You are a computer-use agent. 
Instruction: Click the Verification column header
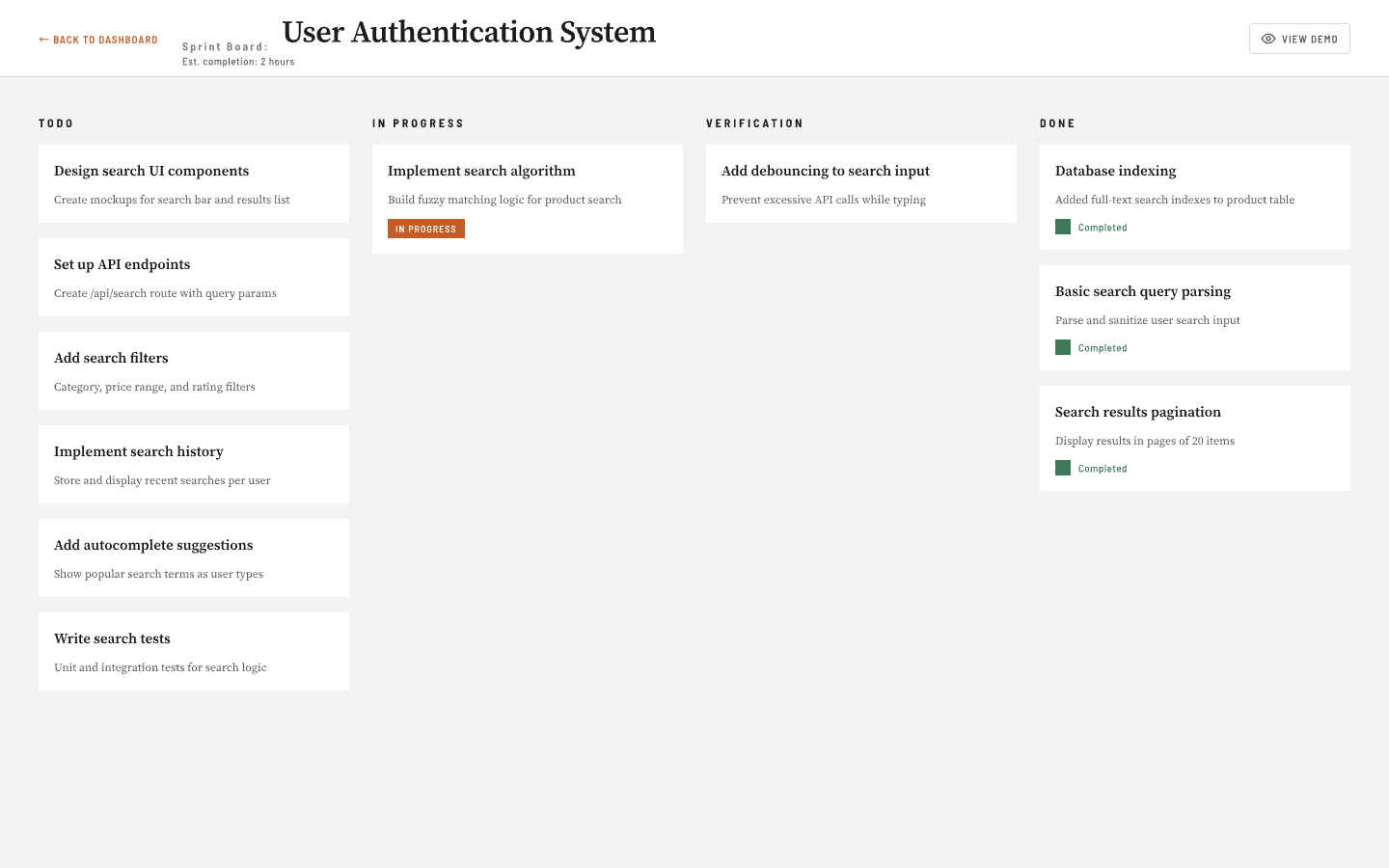click(754, 123)
